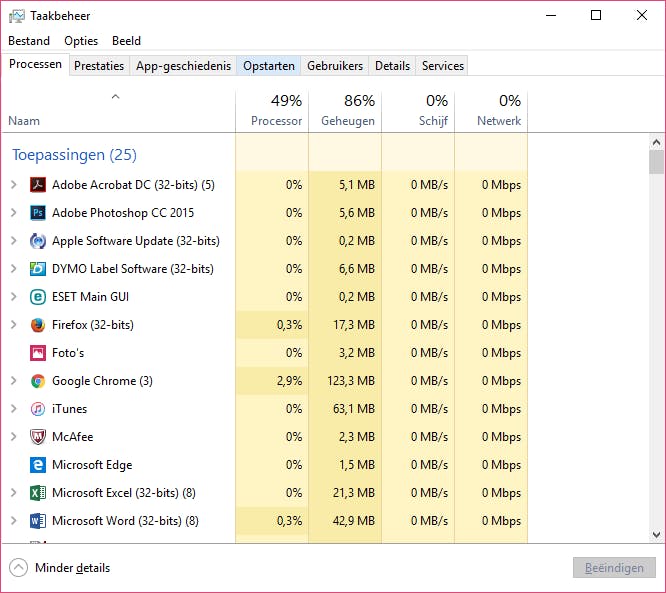Expand the Microsoft Excel (8) group
The width and height of the screenshot is (666, 593).
14,493
